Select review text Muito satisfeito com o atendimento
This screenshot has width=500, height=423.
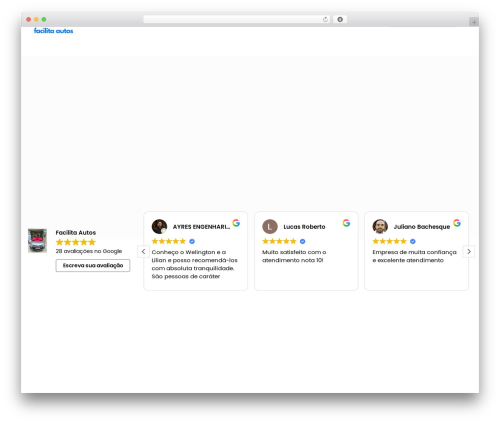click(x=294, y=256)
